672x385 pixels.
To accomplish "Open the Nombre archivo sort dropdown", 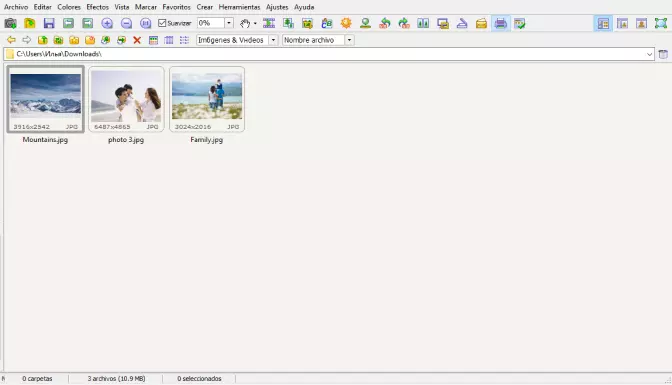I will 349,40.
